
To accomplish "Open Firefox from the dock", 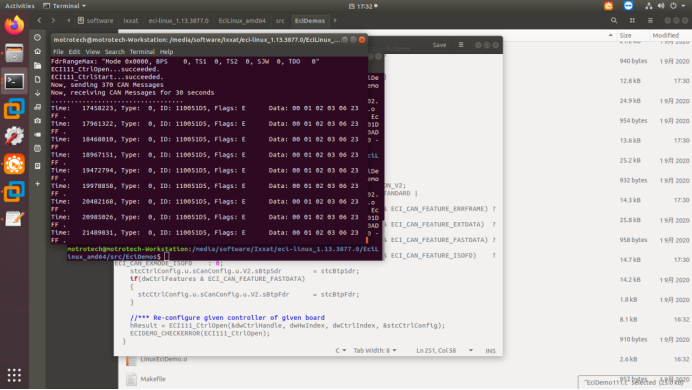I will pos(14,25).
